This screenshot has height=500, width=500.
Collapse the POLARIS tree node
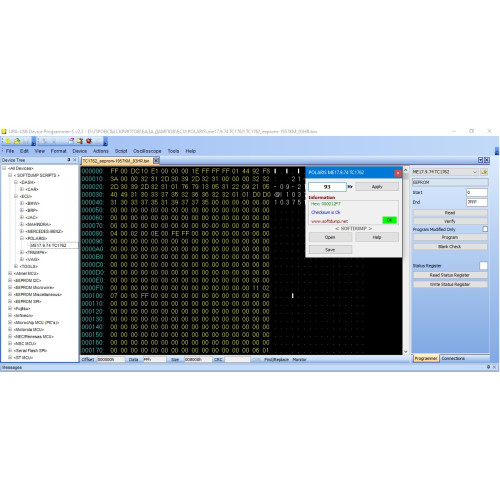tap(22, 238)
